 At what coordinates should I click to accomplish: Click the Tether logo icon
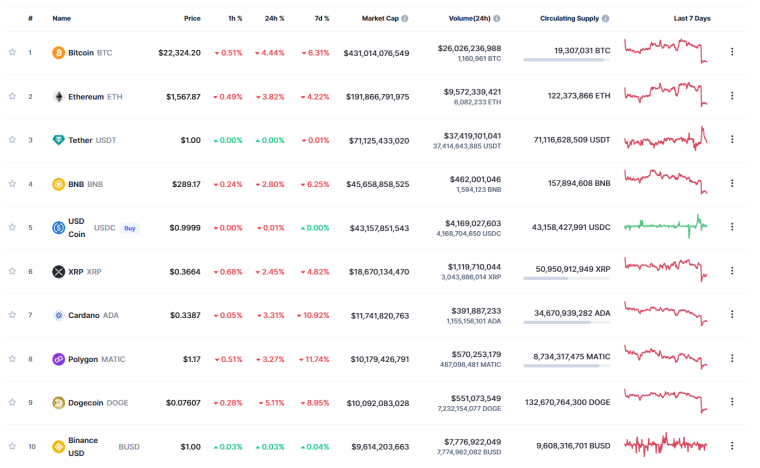58,140
